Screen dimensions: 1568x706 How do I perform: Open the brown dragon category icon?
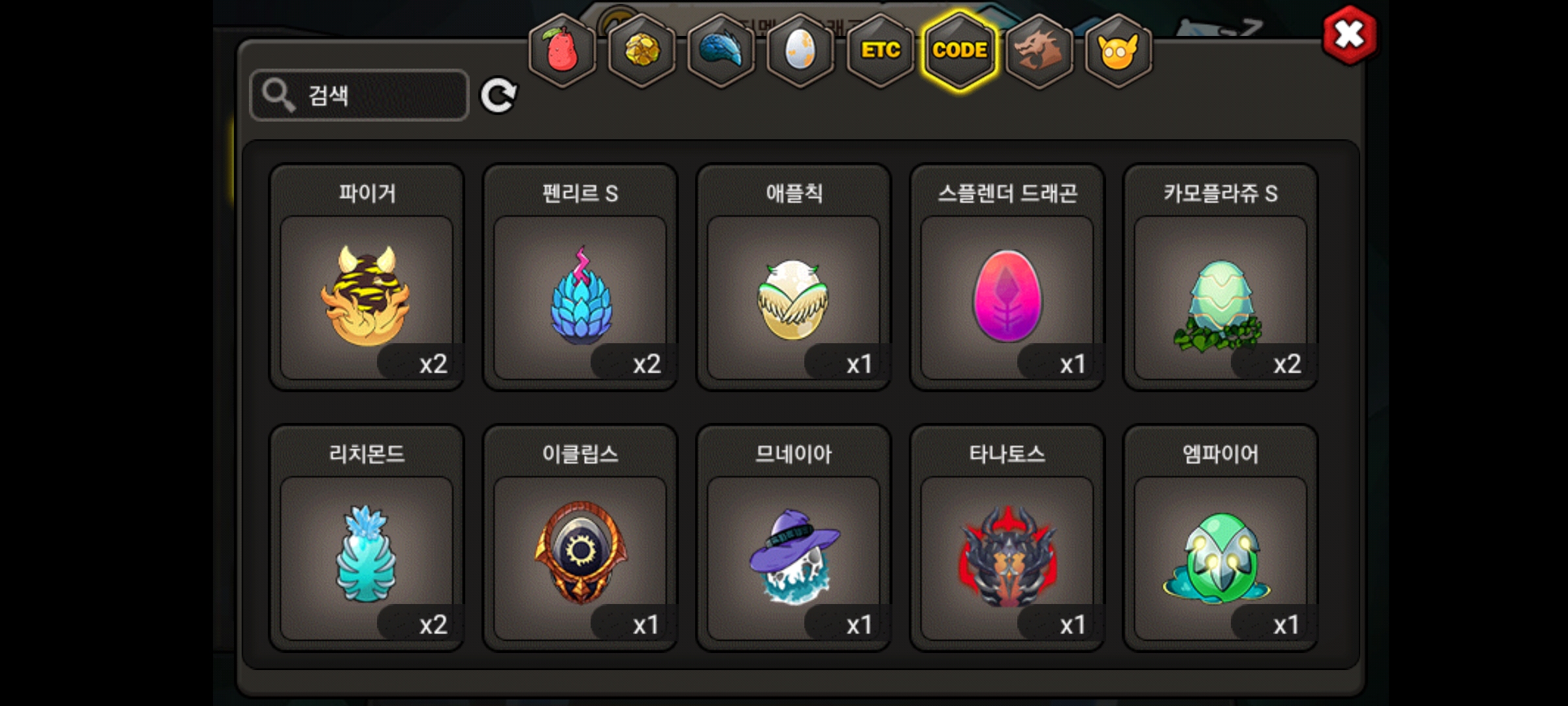pyautogui.click(x=1039, y=50)
